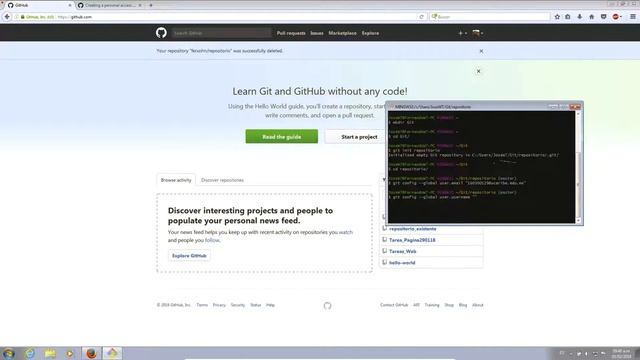Screen dimensions: 640x360
Task: Click the browser back arrow button
Action: pyautogui.click(x=7, y=17)
